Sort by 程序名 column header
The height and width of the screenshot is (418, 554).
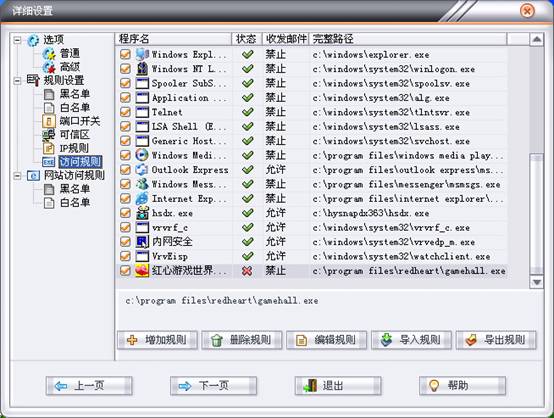[x=173, y=39]
